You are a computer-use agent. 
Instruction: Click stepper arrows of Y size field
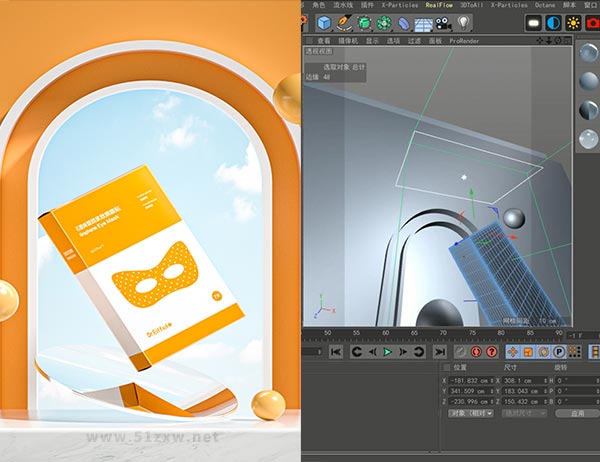pos(546,391)
